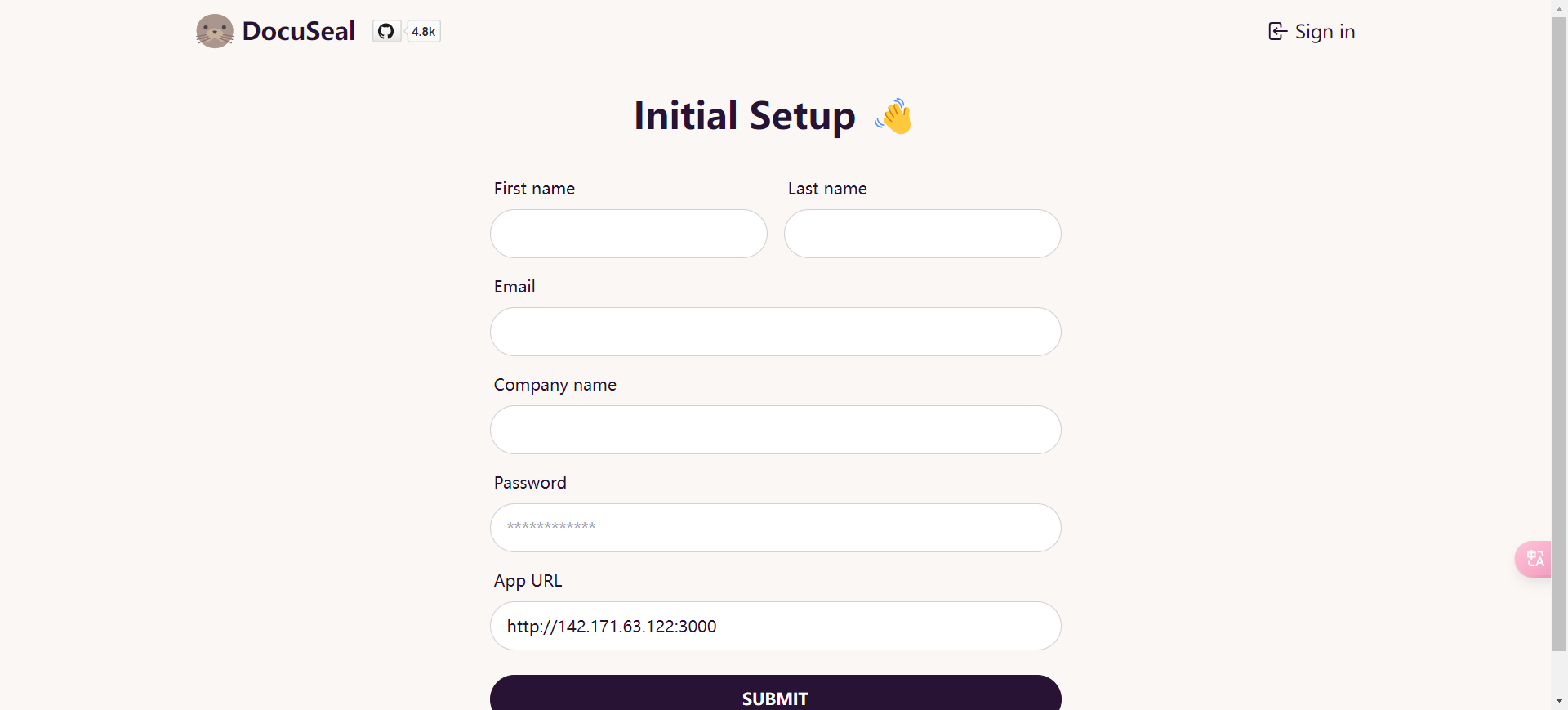Viewport: 1568px width, 710px height.
Task: Click the Password input field
Action: pyautogui.click(x=775, y=528)
